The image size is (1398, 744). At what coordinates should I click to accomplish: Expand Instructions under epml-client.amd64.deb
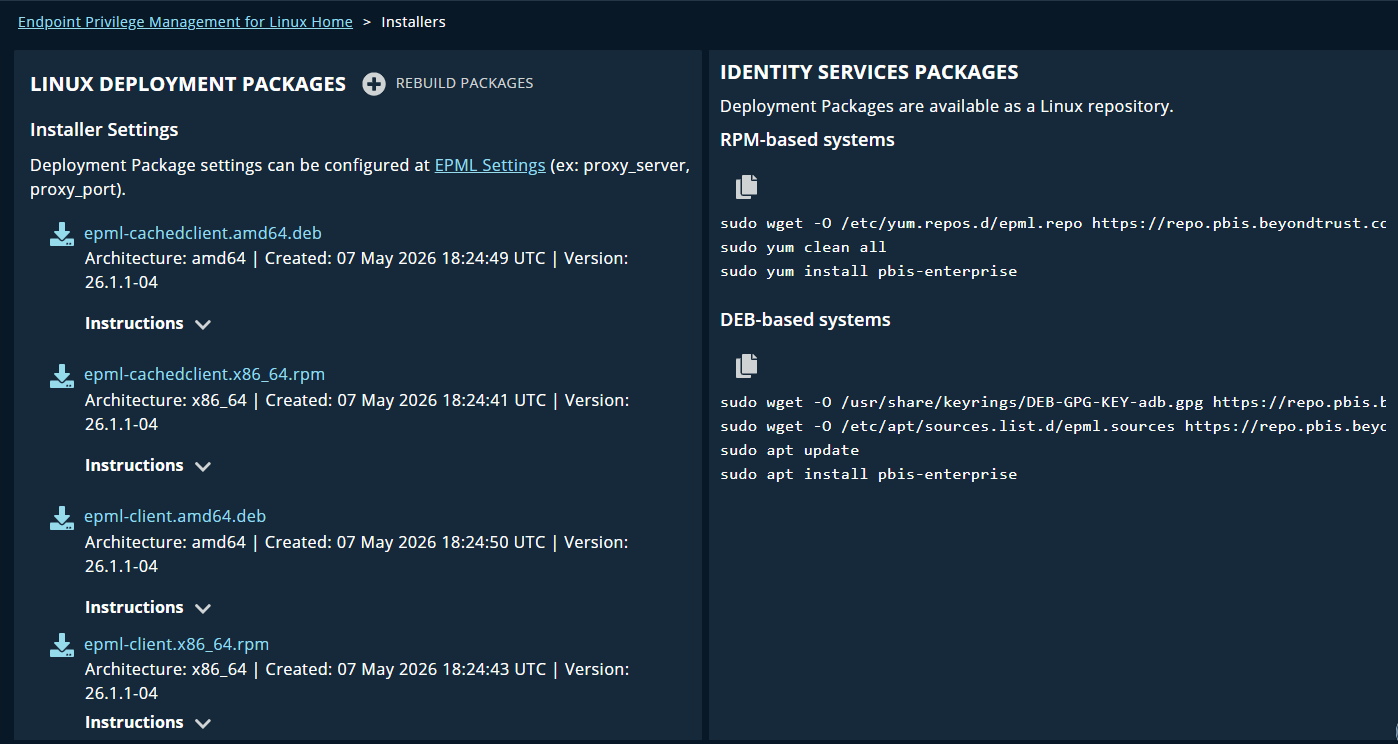tap(148, 607)
